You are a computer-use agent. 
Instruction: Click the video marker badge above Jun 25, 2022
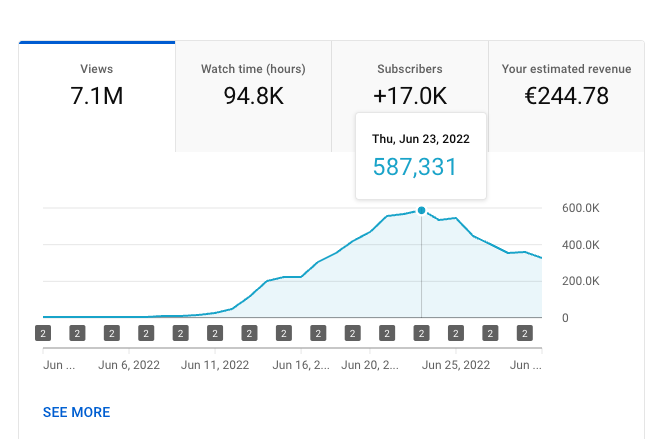(x=455, y=333)
